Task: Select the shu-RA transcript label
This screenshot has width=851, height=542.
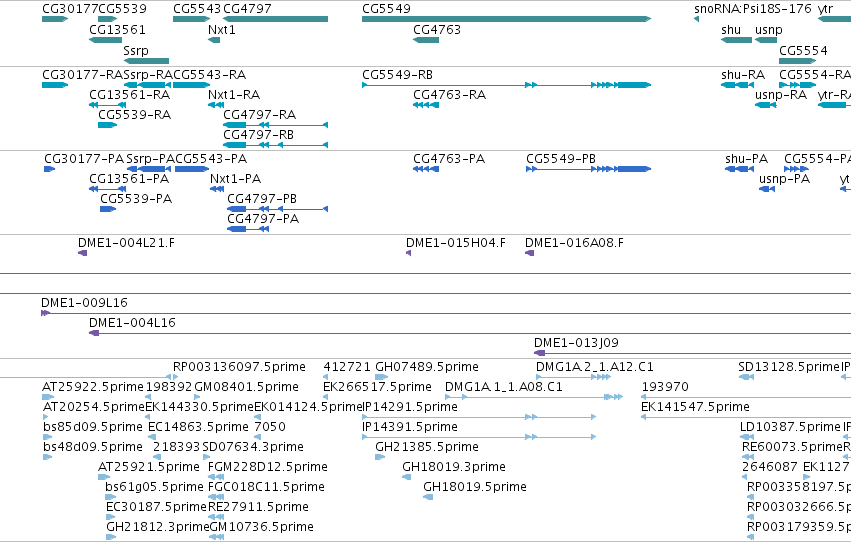Action: 743,75
